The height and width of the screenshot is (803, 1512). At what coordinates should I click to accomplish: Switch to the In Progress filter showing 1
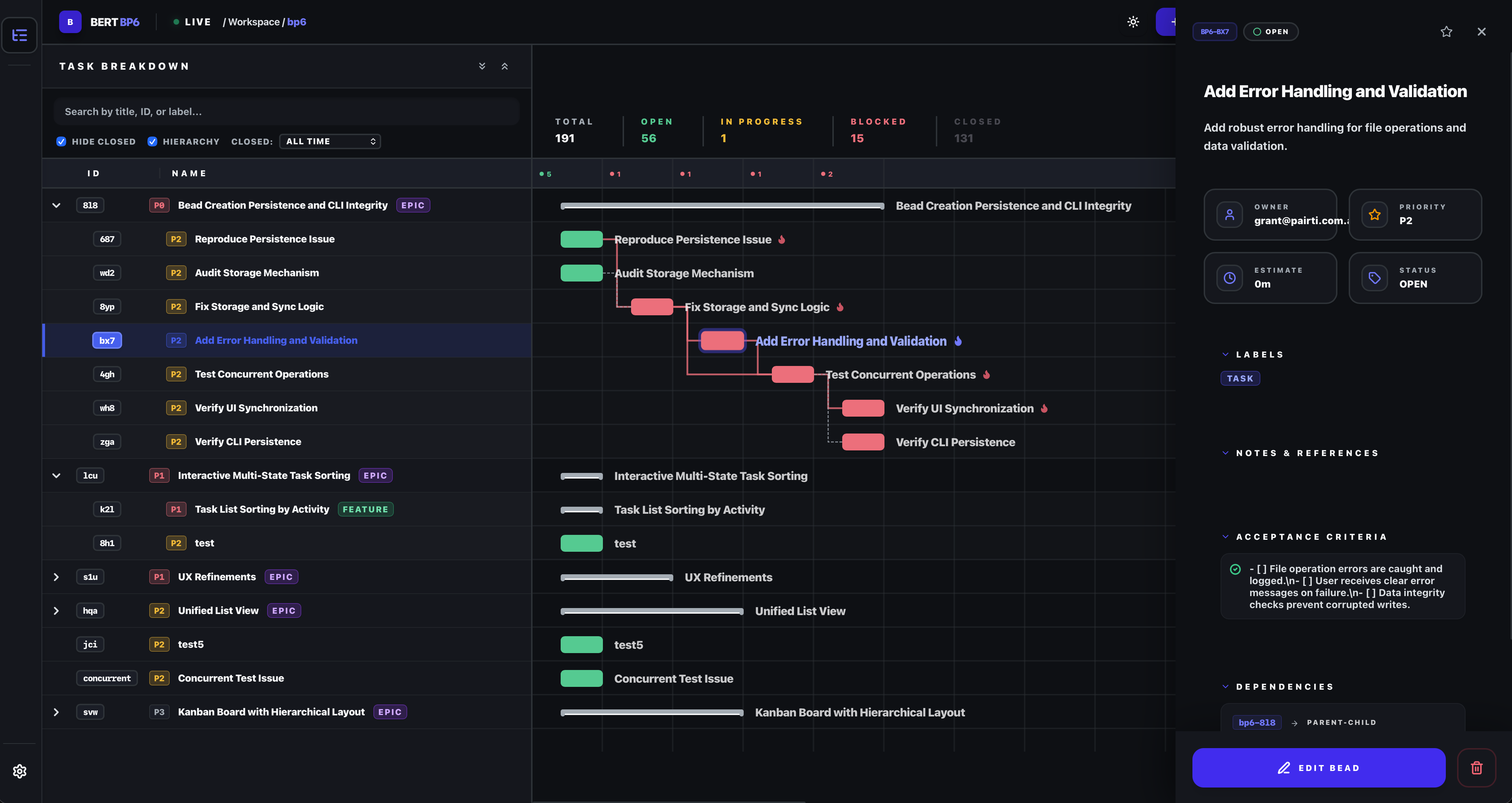(761, 130)
